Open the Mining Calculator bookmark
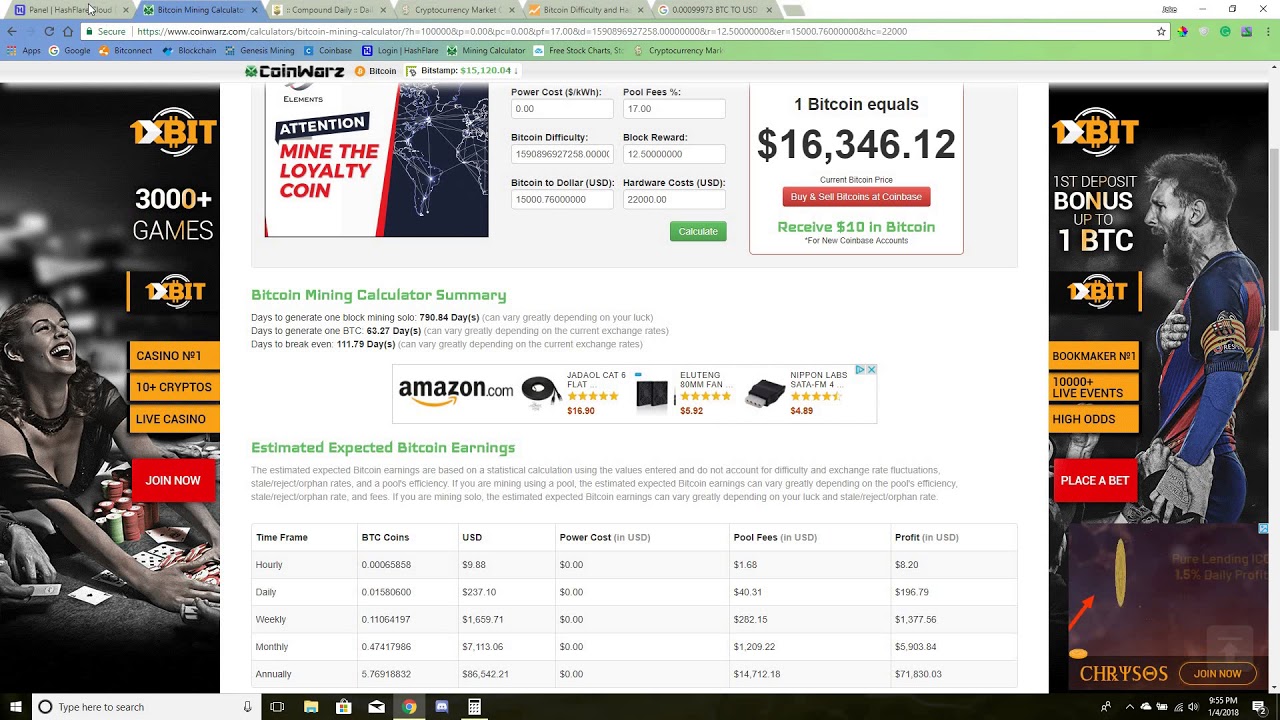 tap(486, 50)
